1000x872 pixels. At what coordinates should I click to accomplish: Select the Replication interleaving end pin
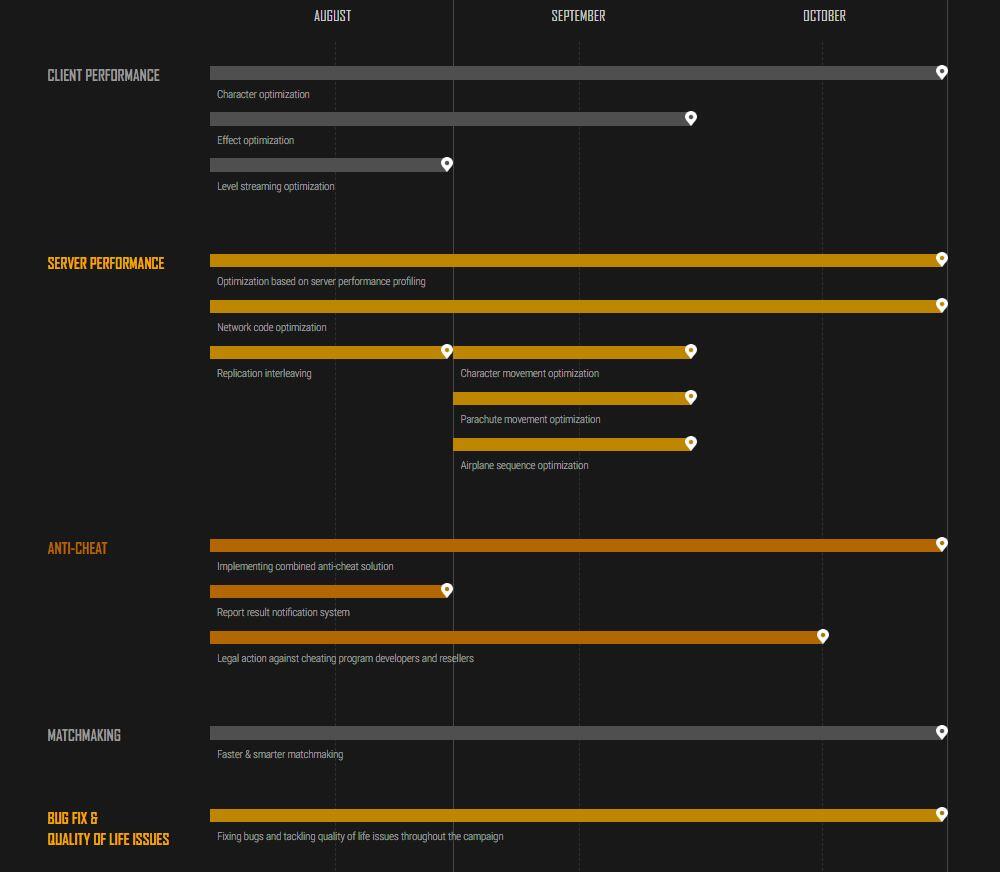pyautogui.click(x=447, y=351)
